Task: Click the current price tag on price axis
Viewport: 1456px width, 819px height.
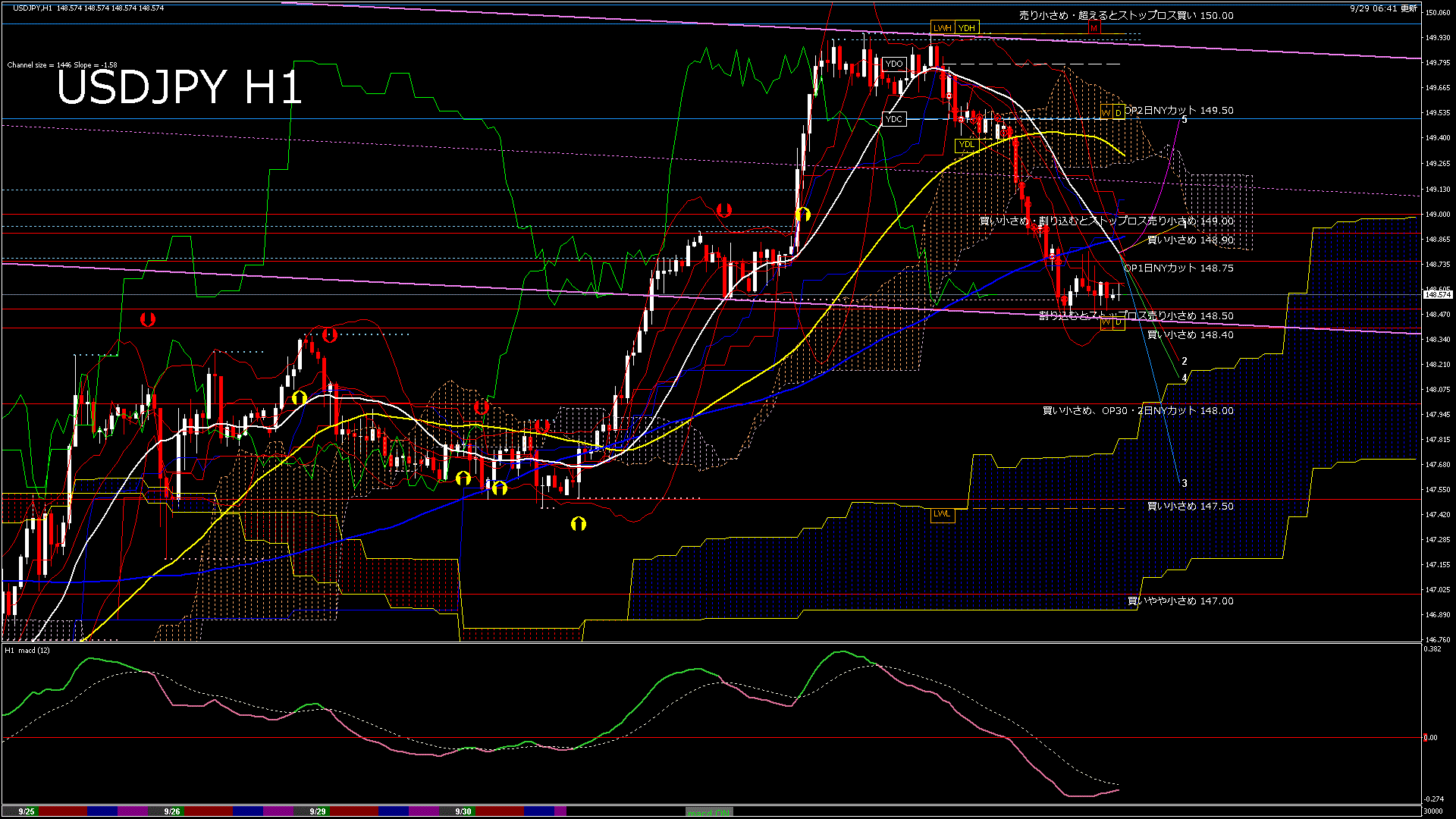Action: click(1437, 295)
